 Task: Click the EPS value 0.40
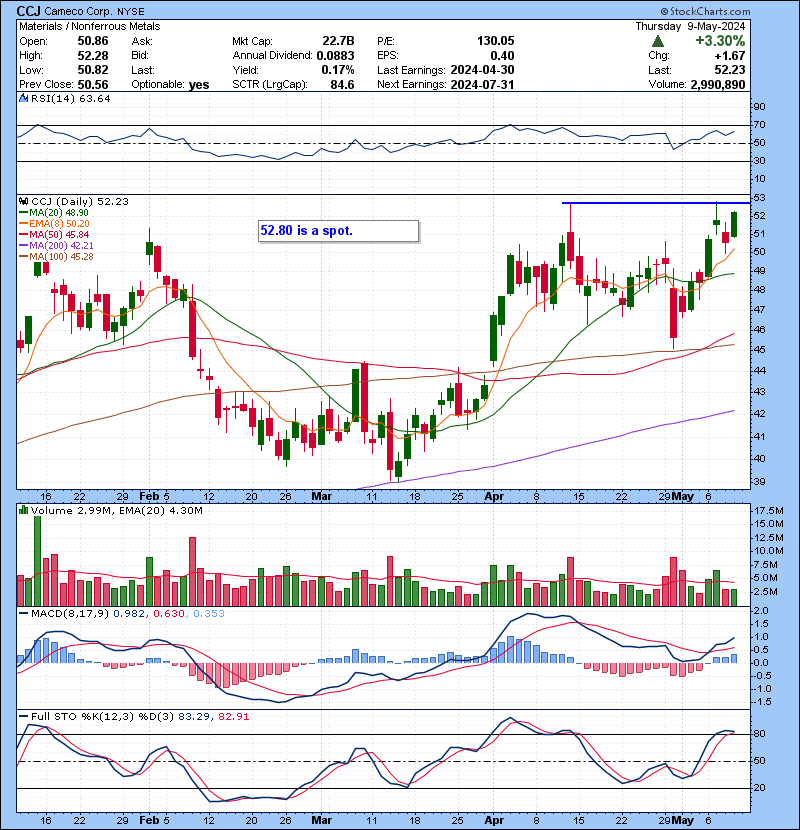coord(502,55)
